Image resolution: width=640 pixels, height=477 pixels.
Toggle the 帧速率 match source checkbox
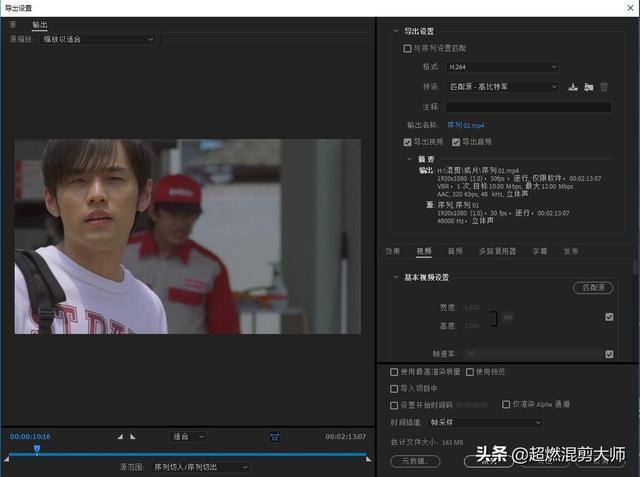pos(609,354)
